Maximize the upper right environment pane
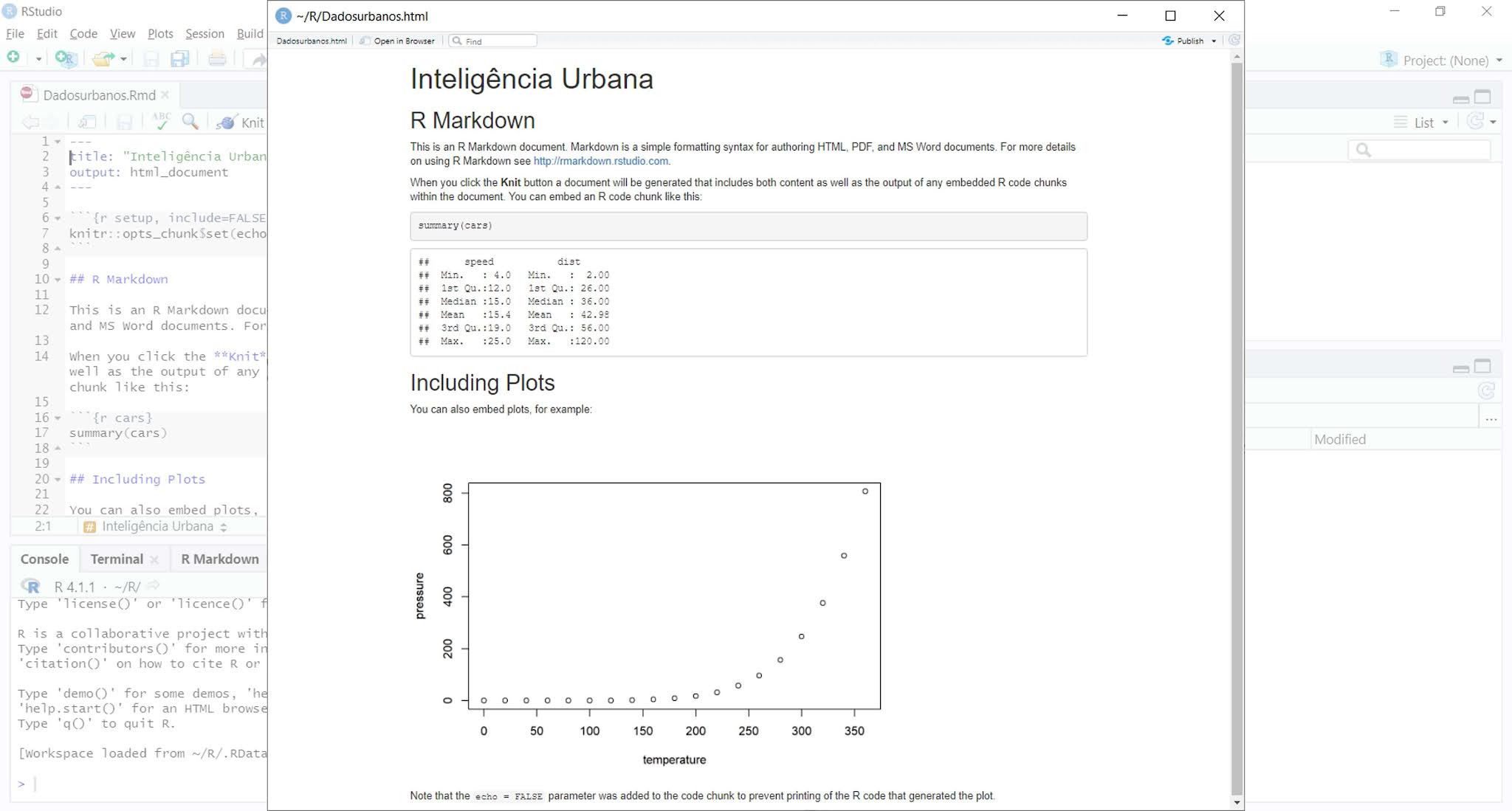The width and height of the screenshot is (1512, 811). tap(1482, 97)
